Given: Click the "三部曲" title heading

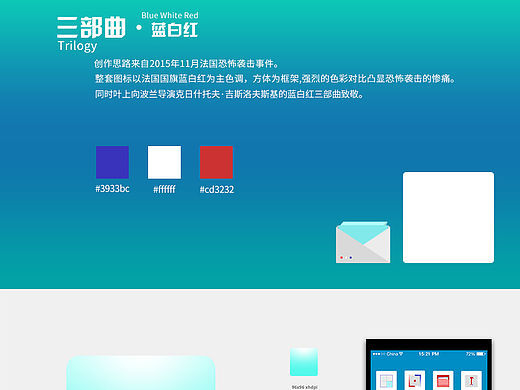Looking at the screenshot, I should [91, 27].
